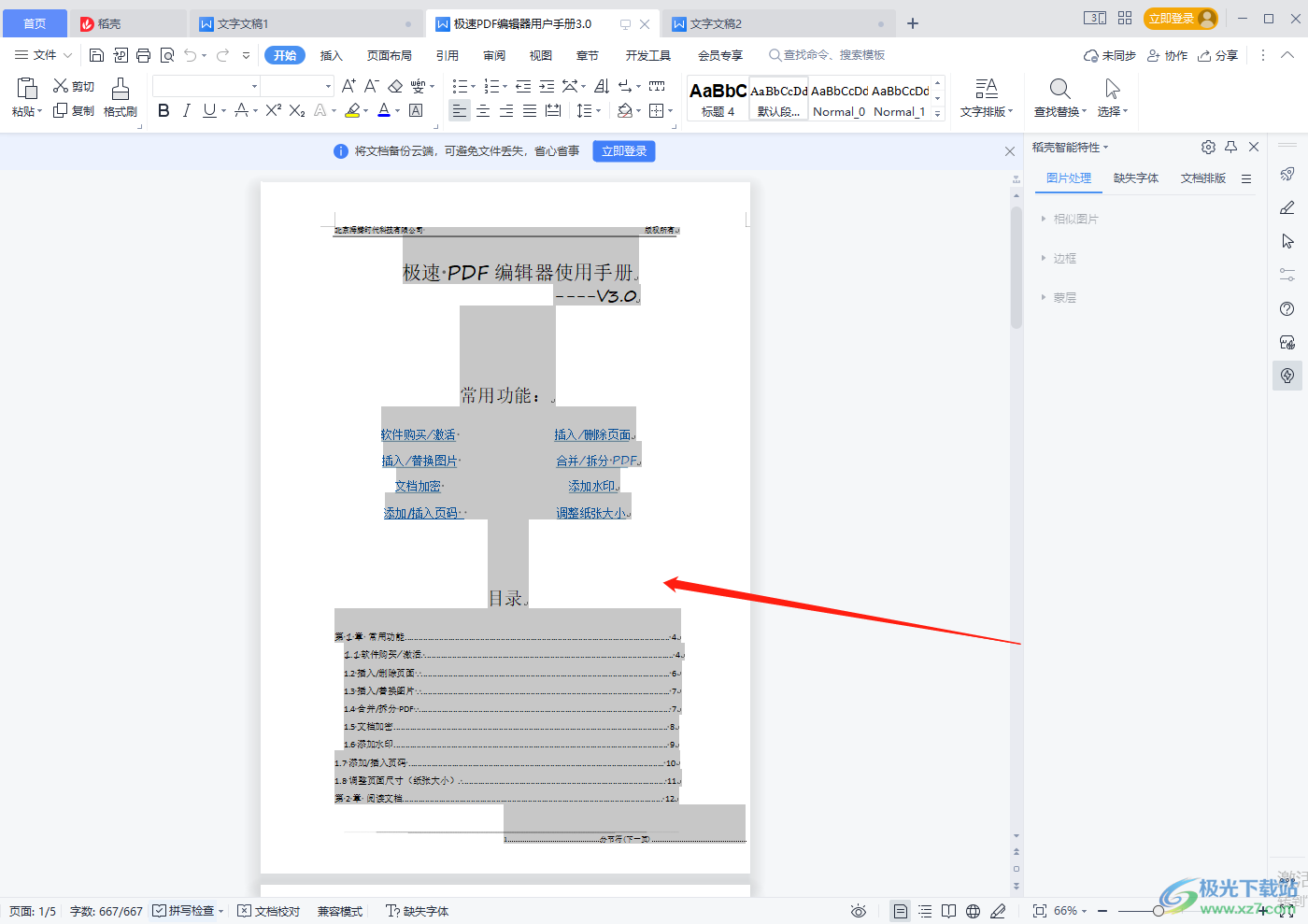Click the Undo arrow icon

tap(190, 55)
